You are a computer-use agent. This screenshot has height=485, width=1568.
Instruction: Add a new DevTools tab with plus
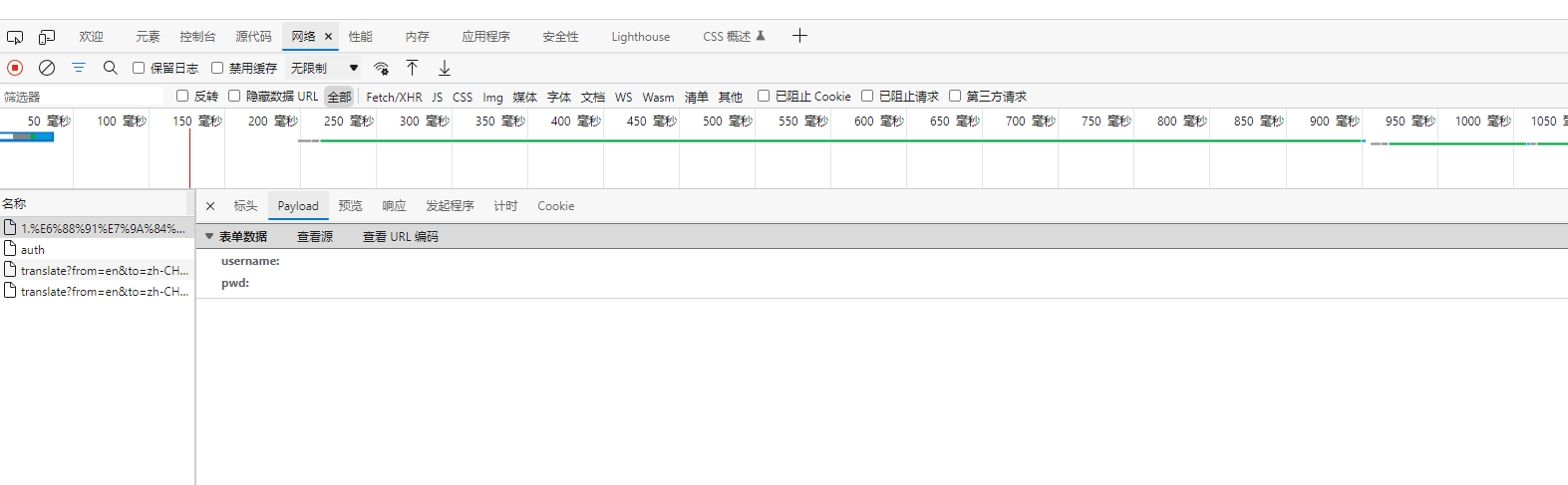click(x=799, y=36)
